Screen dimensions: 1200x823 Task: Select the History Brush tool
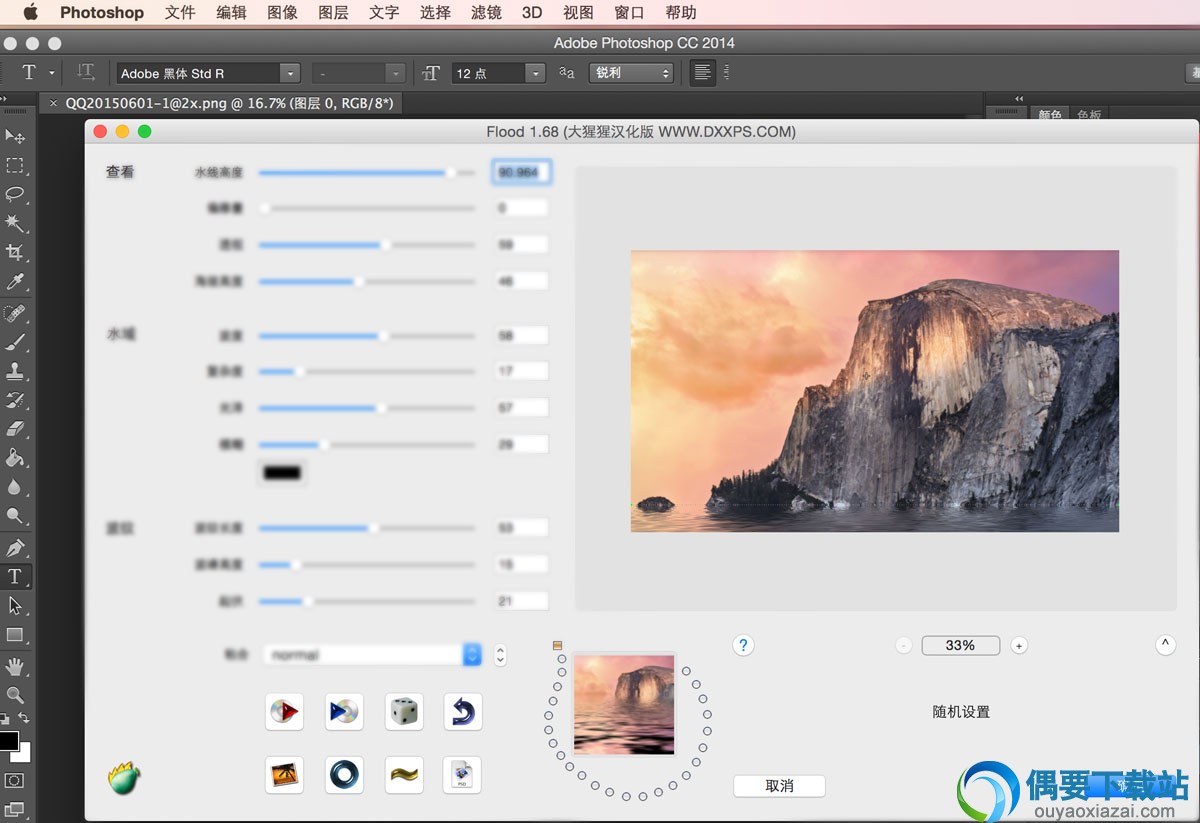pyautogui.click(x=15, y=401)
